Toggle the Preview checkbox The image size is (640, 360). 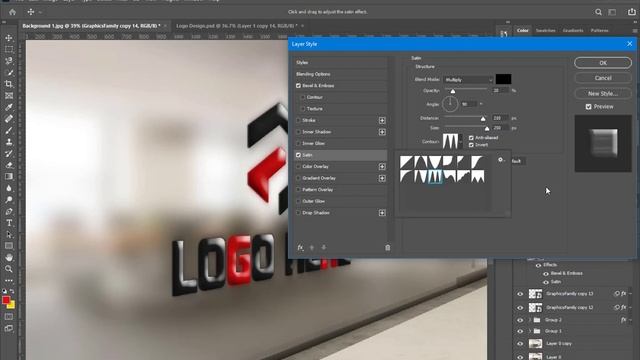[x=588, y=107]
